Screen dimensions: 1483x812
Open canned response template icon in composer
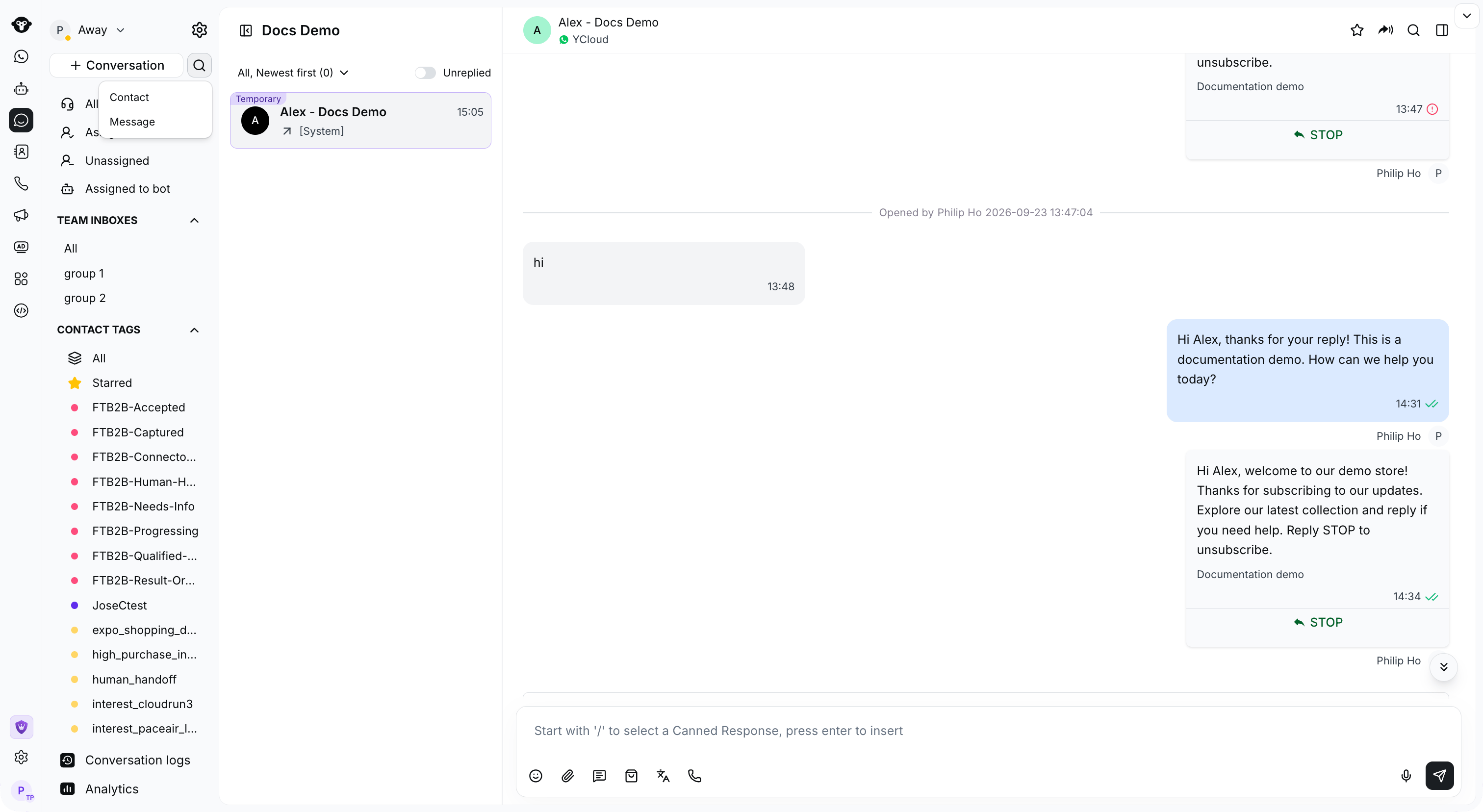599,776
